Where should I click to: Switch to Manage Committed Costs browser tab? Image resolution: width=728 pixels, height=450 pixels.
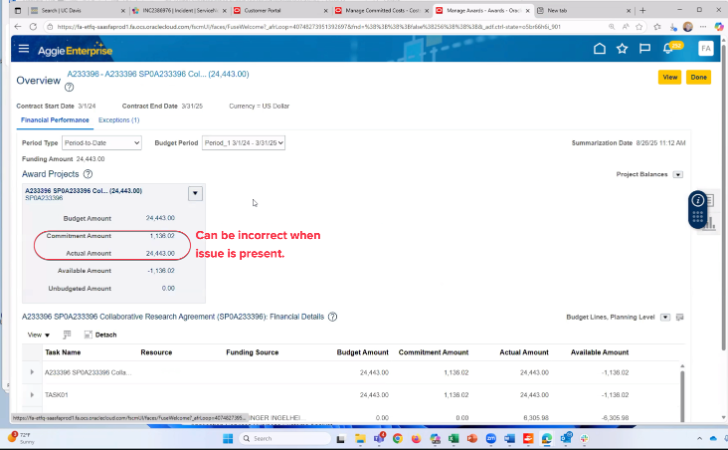[x=379, y=10]
